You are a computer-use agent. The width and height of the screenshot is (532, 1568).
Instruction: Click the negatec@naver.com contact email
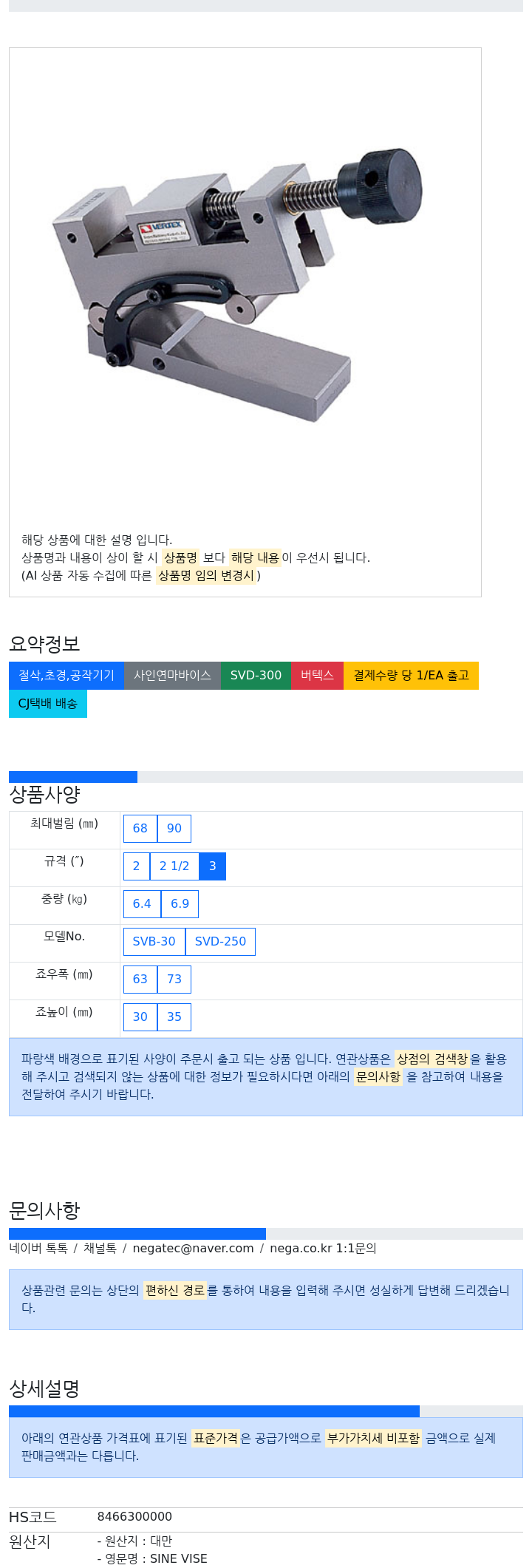point(194,1249)
